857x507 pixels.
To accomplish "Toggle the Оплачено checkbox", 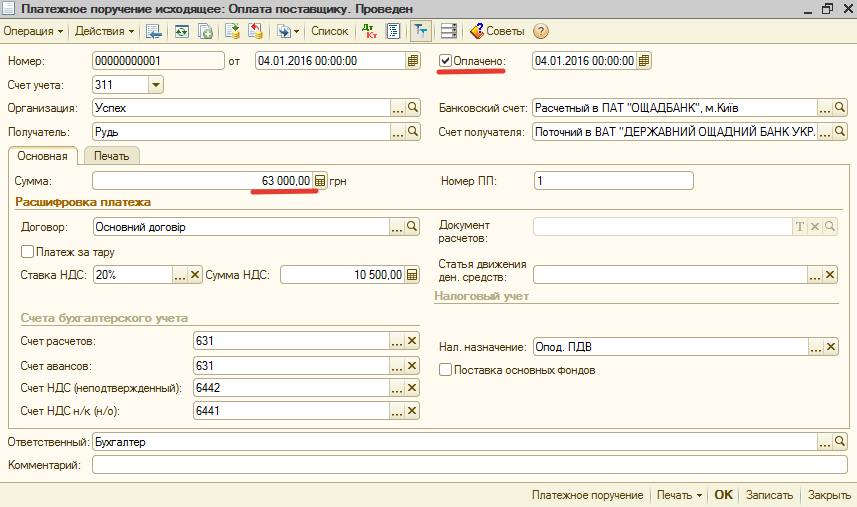I will pyautogui.click(x=446, y=61).
